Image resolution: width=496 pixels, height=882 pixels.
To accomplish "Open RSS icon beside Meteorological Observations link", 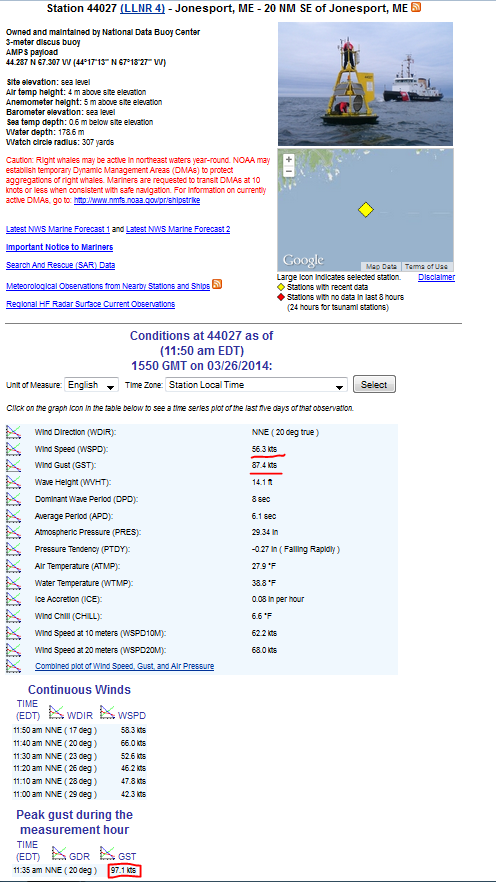I will 217,285.
